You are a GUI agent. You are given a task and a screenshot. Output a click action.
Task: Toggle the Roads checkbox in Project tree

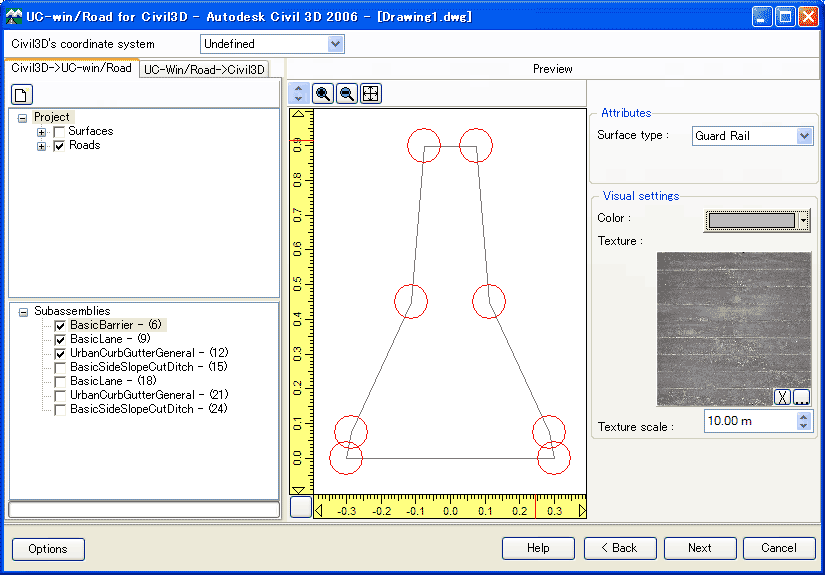pyautogui.click(x=60, y=146)
